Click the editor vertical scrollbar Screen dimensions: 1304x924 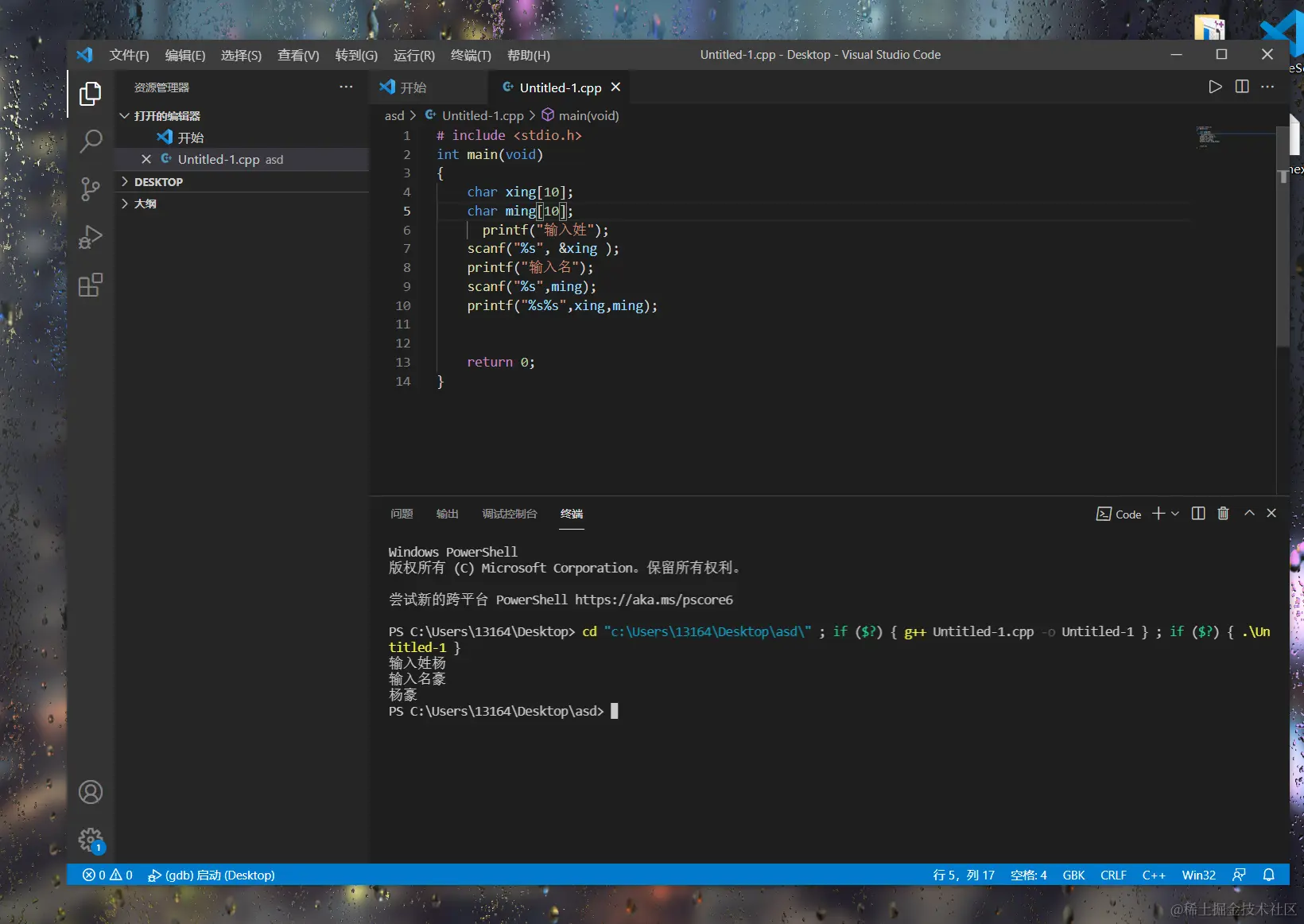(1283, 236)
